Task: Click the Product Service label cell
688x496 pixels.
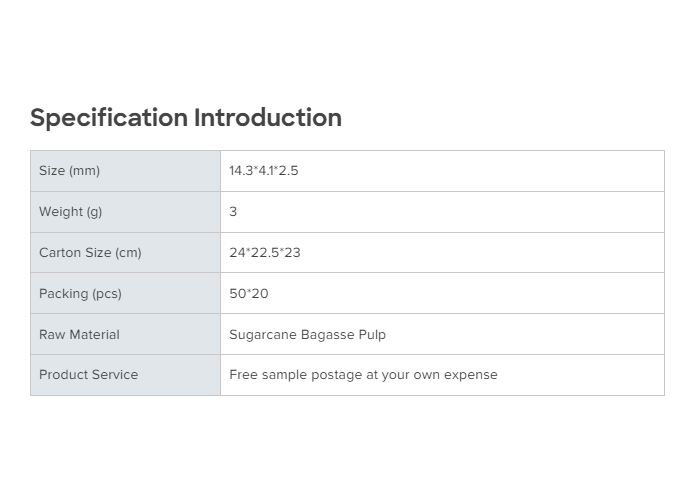Action: pyautogui.click(x=88, y=375)
